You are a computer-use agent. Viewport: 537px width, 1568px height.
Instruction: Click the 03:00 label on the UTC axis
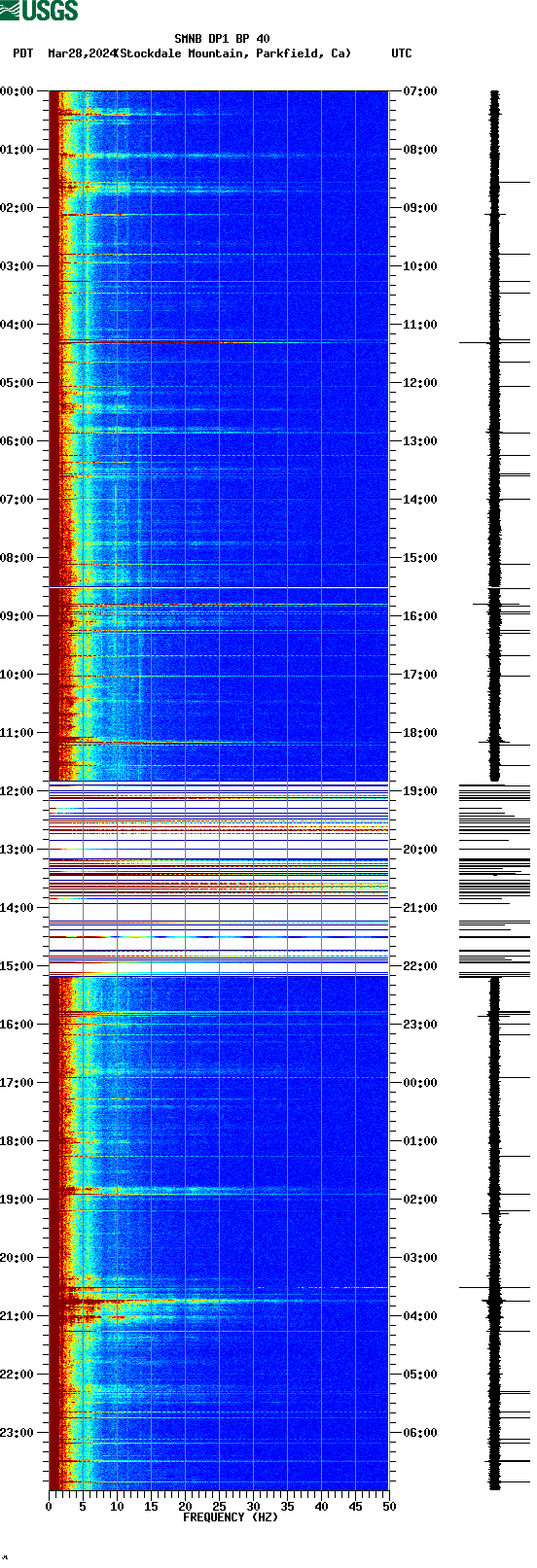tap(420, 1258)
